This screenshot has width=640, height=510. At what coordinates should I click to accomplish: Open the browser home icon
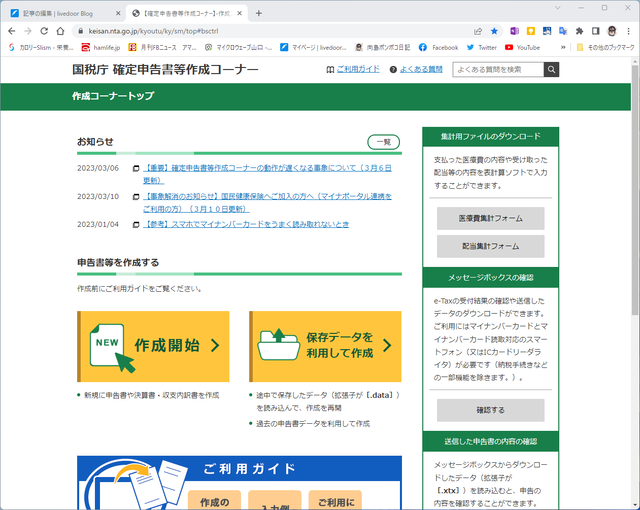tap(60, 31)
